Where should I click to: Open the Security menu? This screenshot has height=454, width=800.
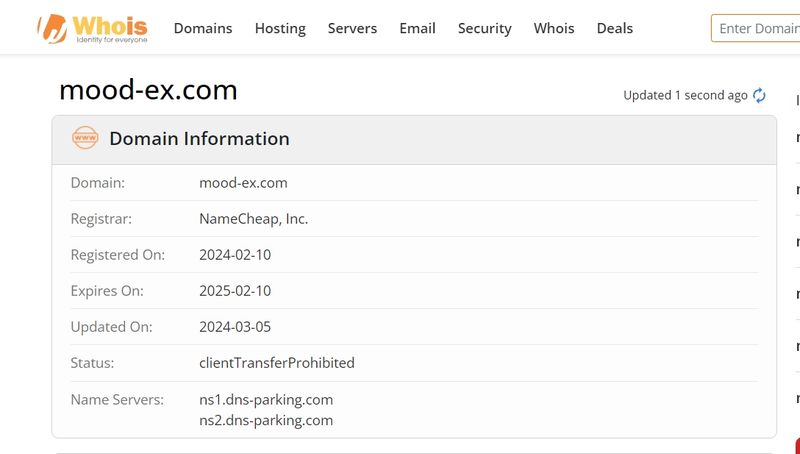(x=484, y=28)
